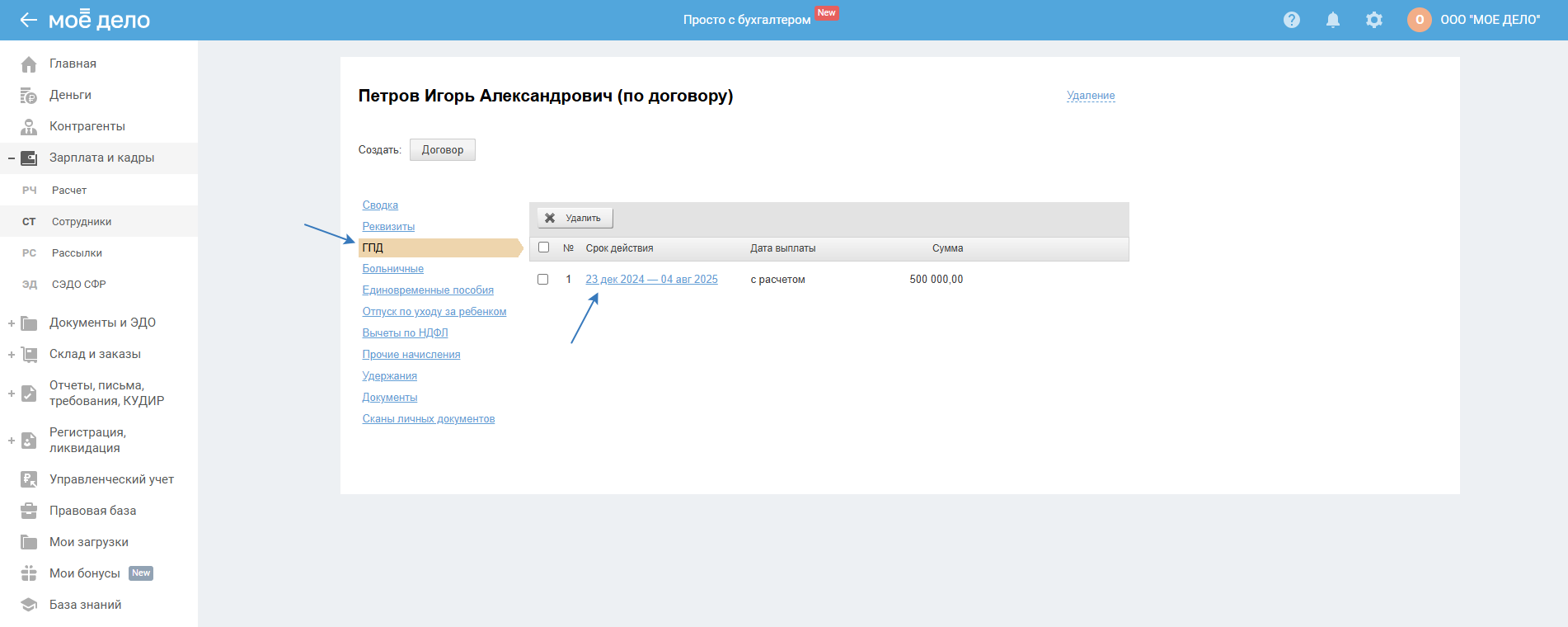Click the моё дело logo

(99, 19)
